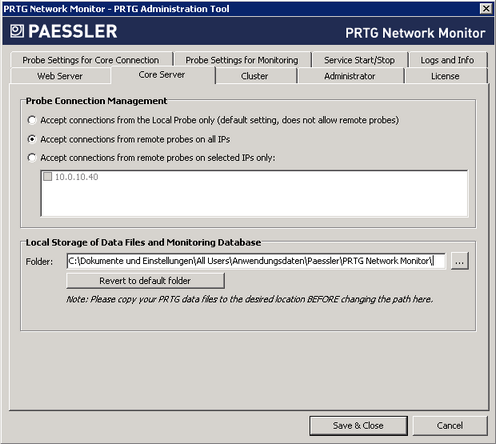Switch to the Web Server tab
This screenshot has width=496, height=444.
[x=60, y=76]
